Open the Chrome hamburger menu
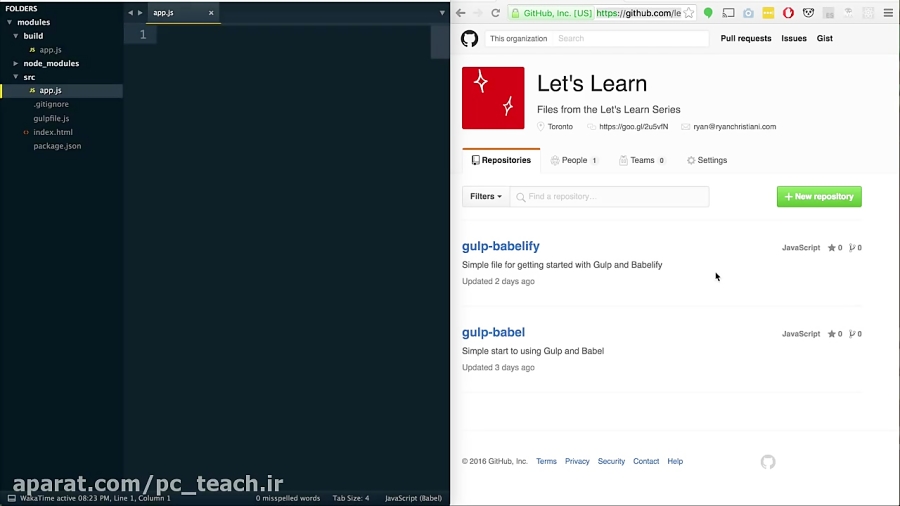 888,13
